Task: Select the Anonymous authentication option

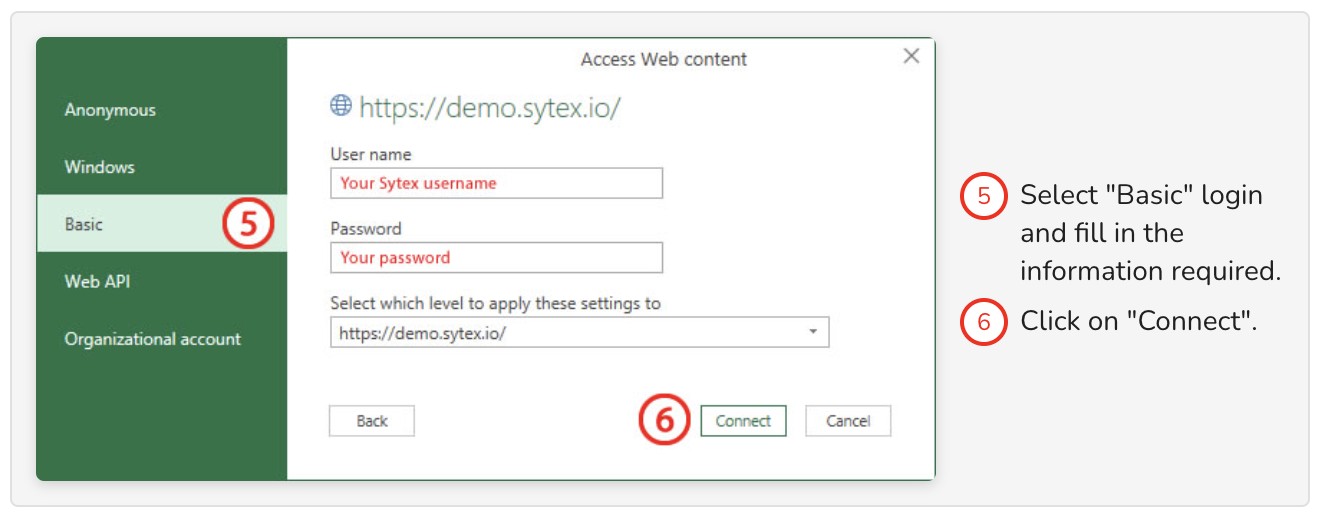Action: pos(110,110)
